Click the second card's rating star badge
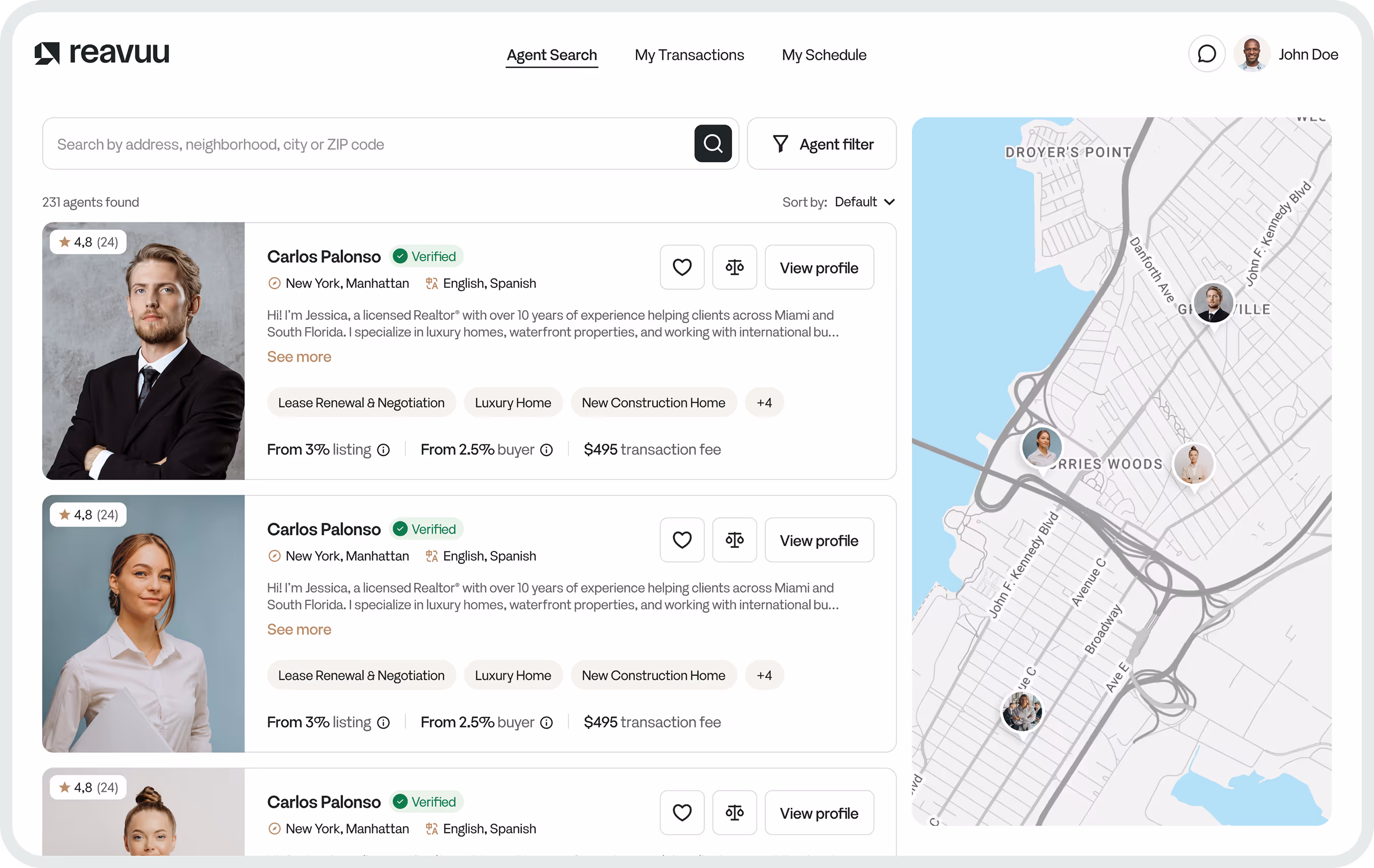Screen dimensions: 1374x868 88,515
